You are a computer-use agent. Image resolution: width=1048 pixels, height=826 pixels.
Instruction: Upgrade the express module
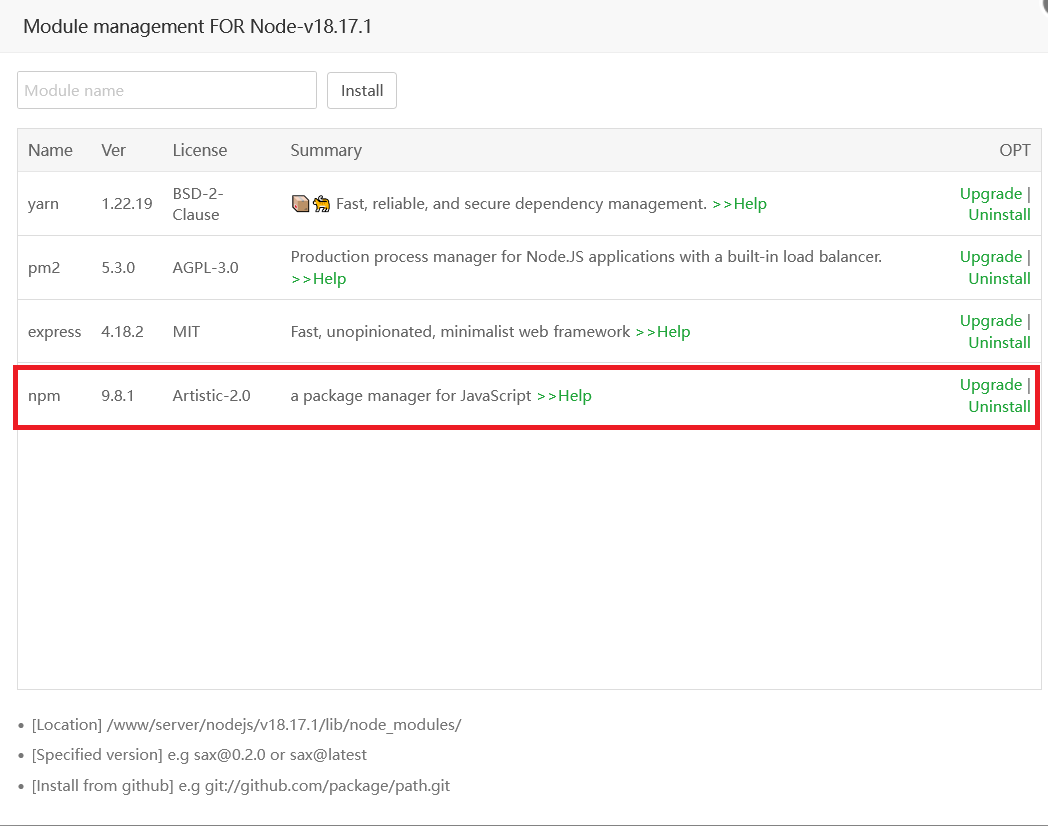[x=991, y=321]
